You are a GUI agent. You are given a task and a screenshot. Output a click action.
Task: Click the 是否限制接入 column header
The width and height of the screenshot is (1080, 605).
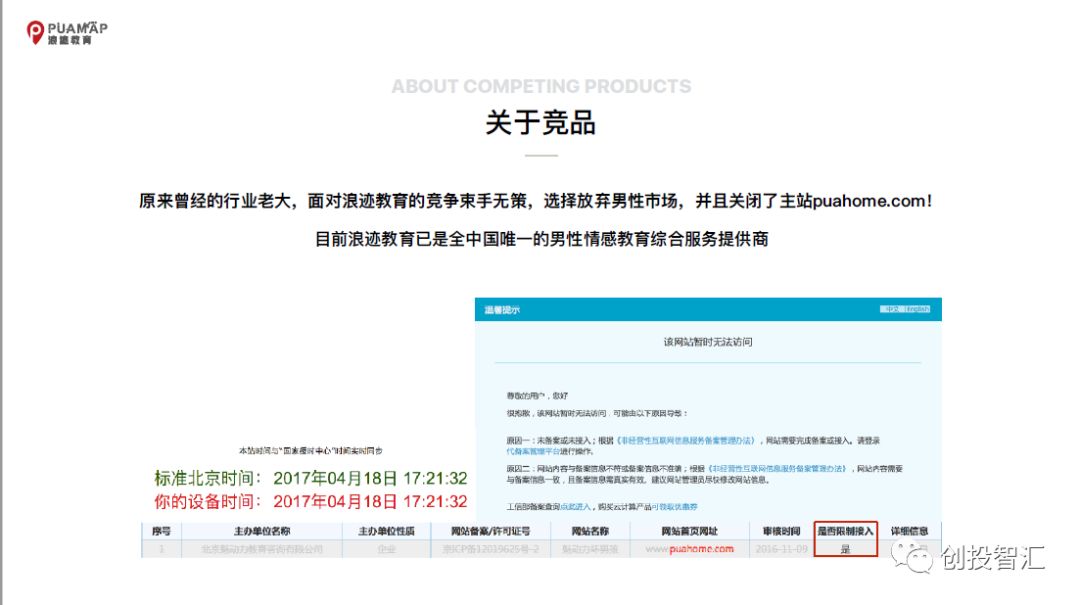[845, 531]
